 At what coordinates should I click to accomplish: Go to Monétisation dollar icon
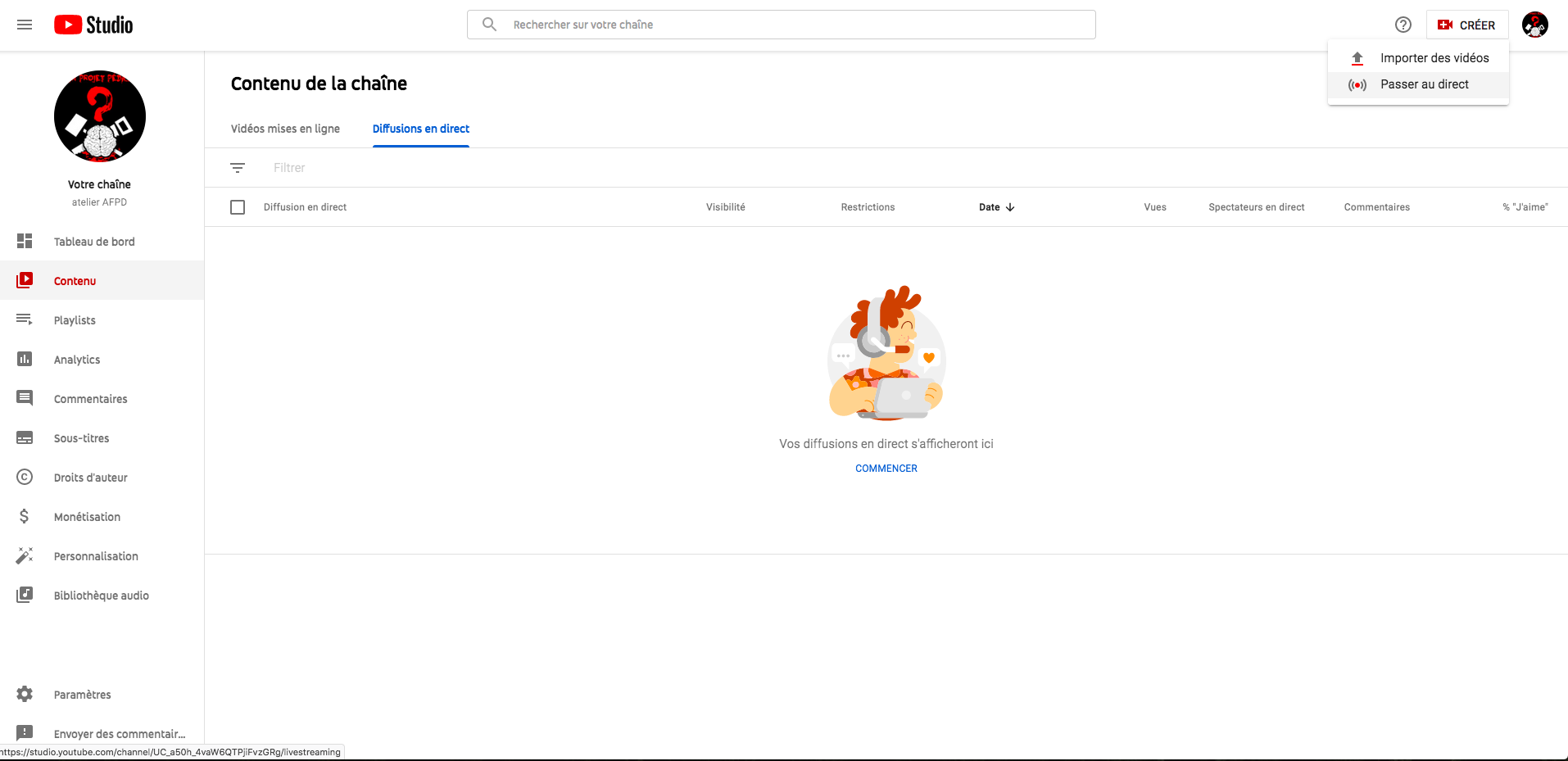(x=25, y=516)
